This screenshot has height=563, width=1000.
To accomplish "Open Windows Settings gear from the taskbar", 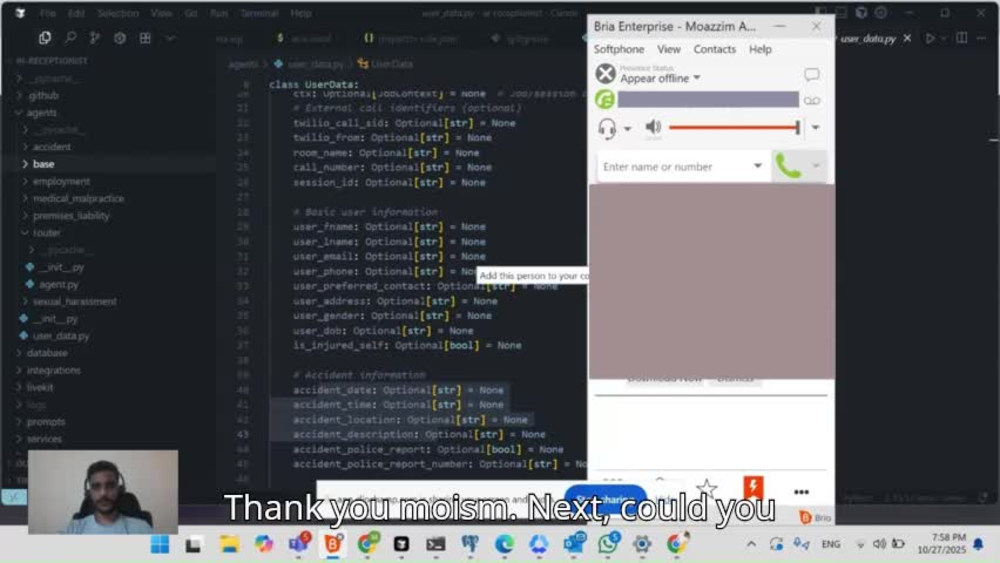I will coord(642,544).
